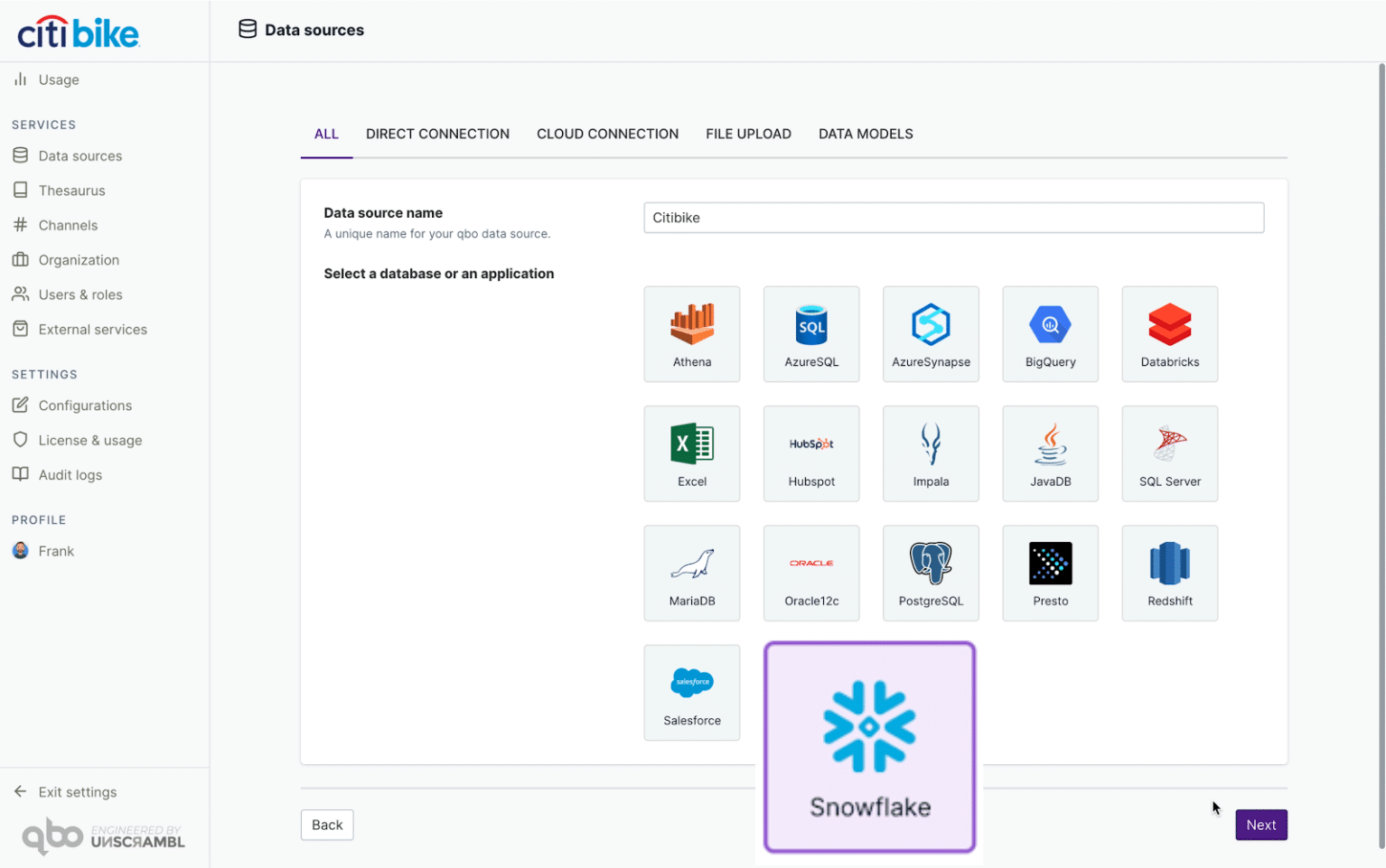
Task: Open the File Upload tab
Action: click(x=748, y=134)
